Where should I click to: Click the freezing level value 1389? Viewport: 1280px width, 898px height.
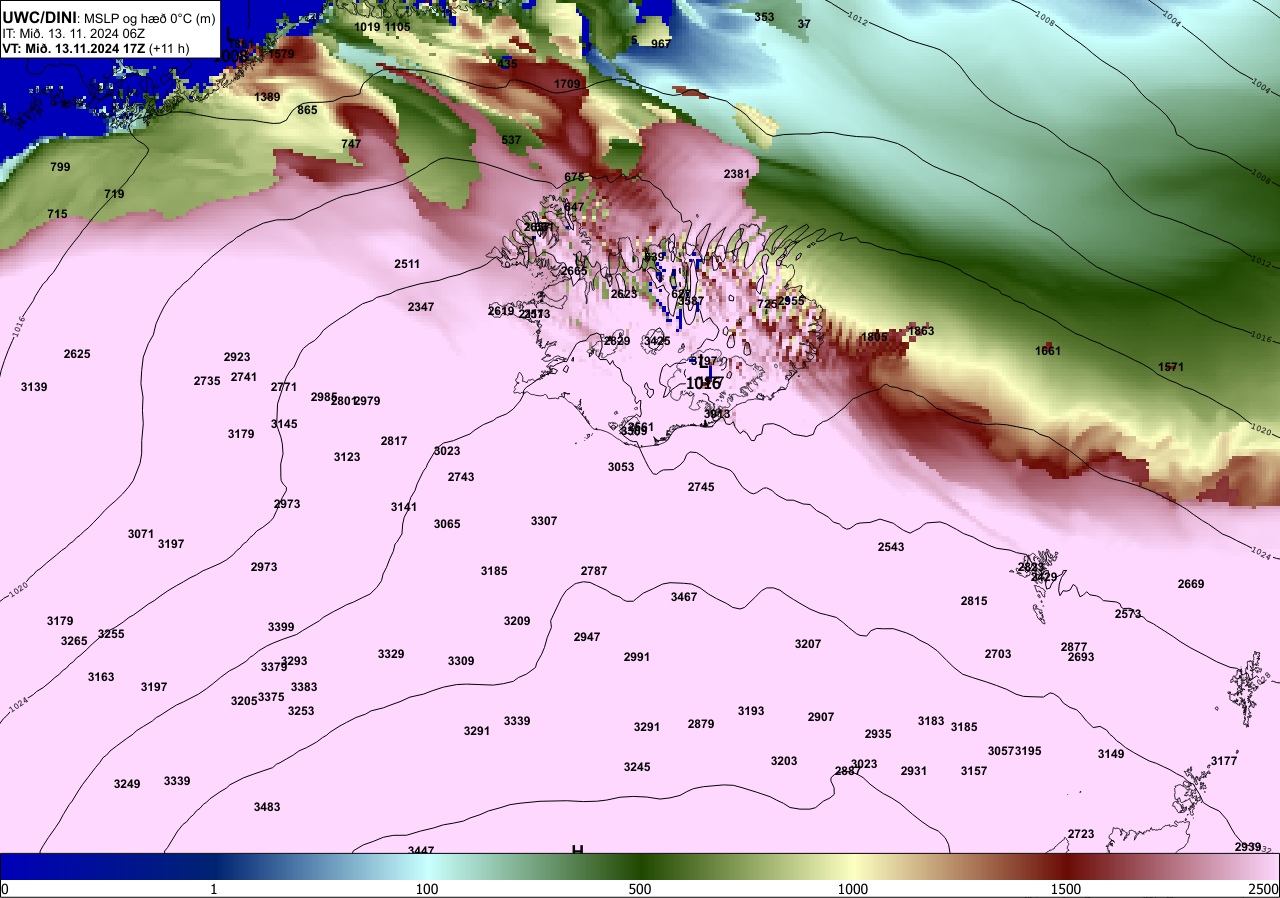click(x=267, y=97)
